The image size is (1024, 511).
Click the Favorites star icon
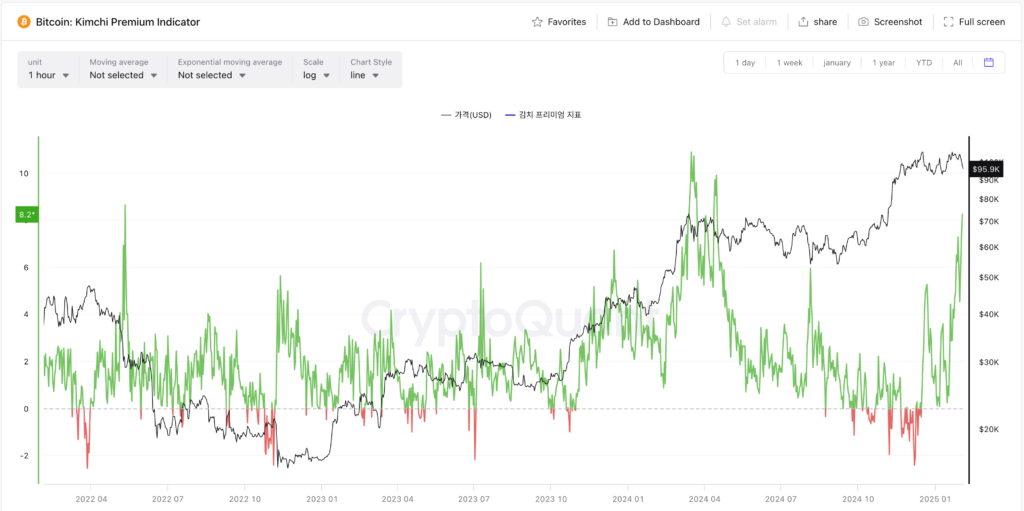[x=537, y=22]
